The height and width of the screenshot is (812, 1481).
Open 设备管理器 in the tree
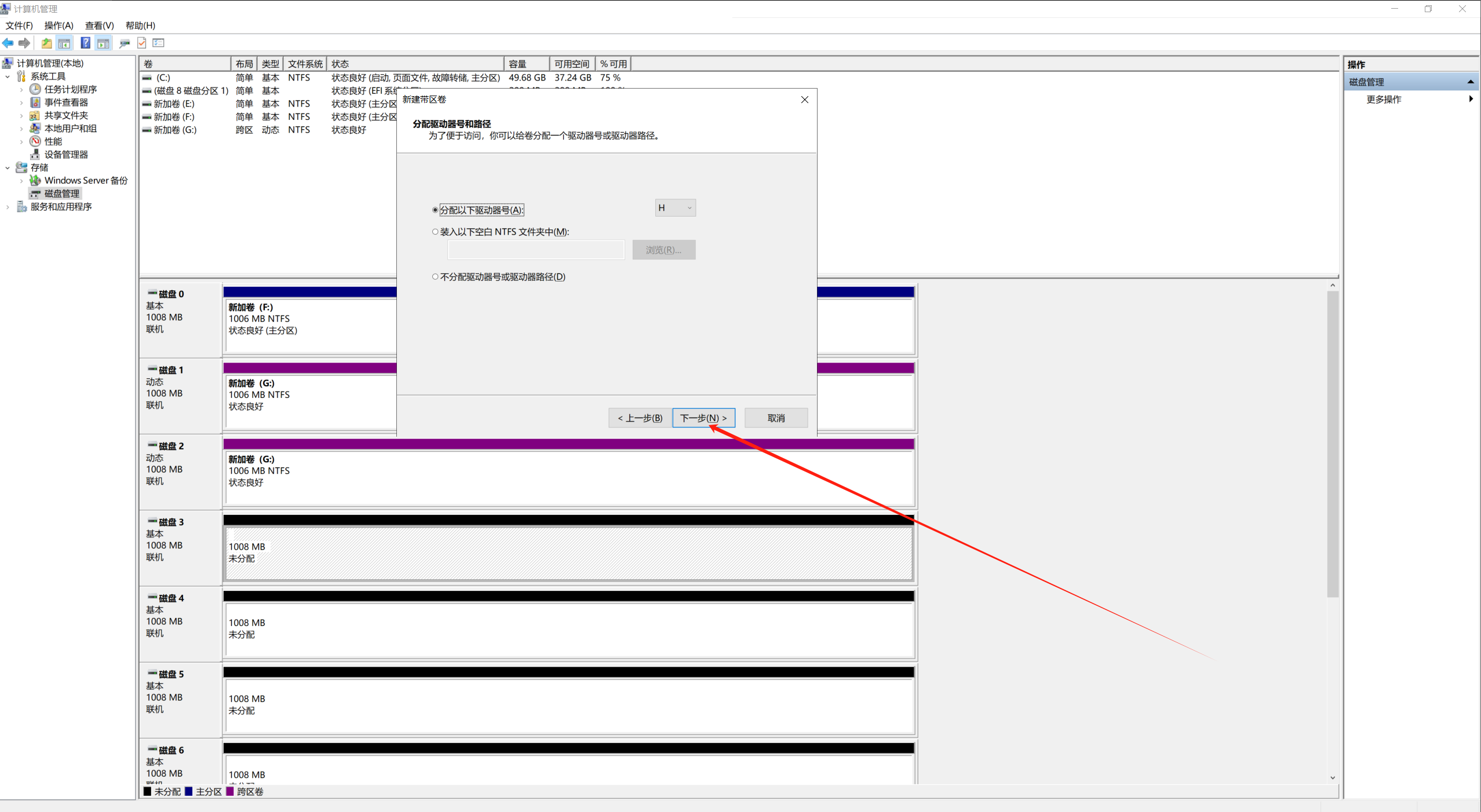pos(66,155)
